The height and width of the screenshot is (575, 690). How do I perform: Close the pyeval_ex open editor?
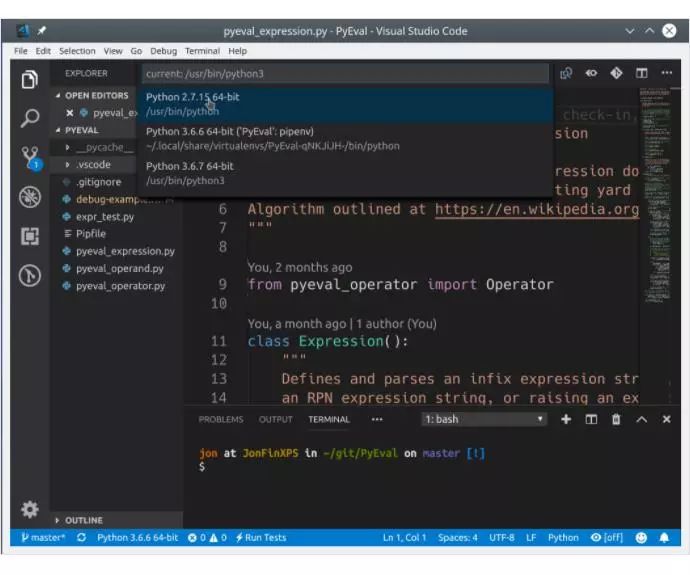70,113
